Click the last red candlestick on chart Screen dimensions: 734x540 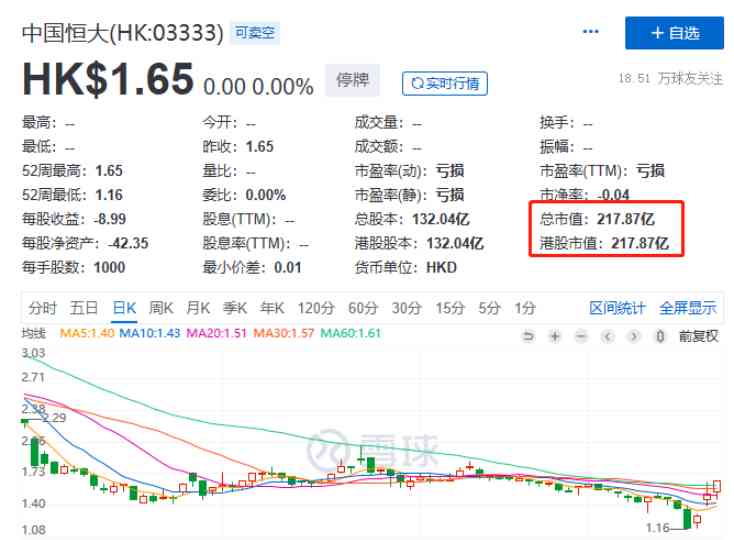[x=717, y=488]
